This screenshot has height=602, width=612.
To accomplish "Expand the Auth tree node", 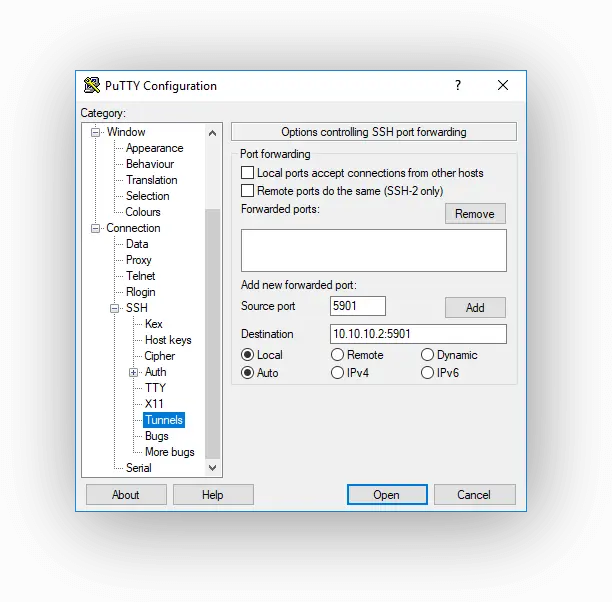I will 133,372.
